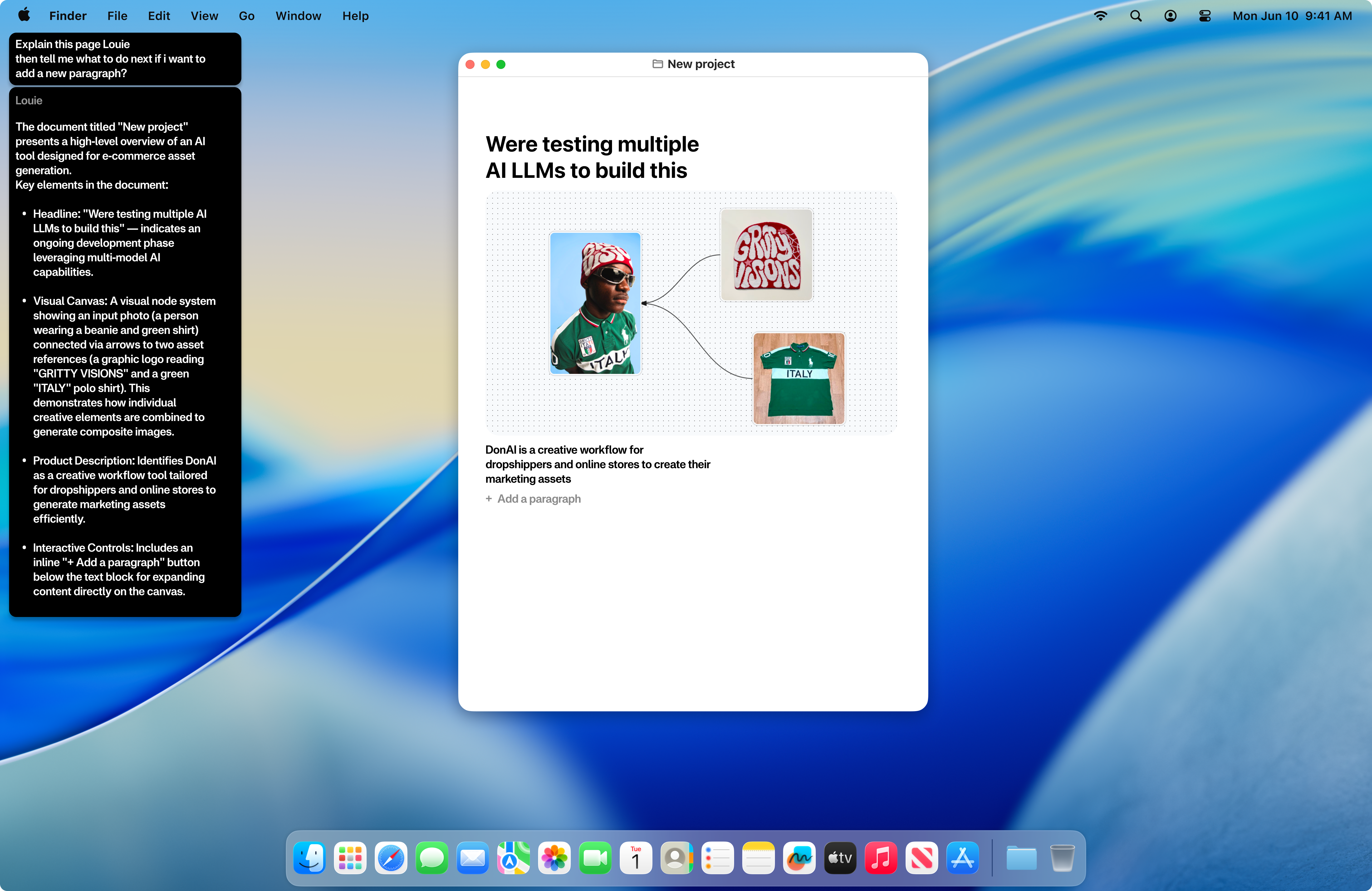The height and width of the screenshot is (891, 1372).
Task: Minimize the New project window
Action: (485, 65)
